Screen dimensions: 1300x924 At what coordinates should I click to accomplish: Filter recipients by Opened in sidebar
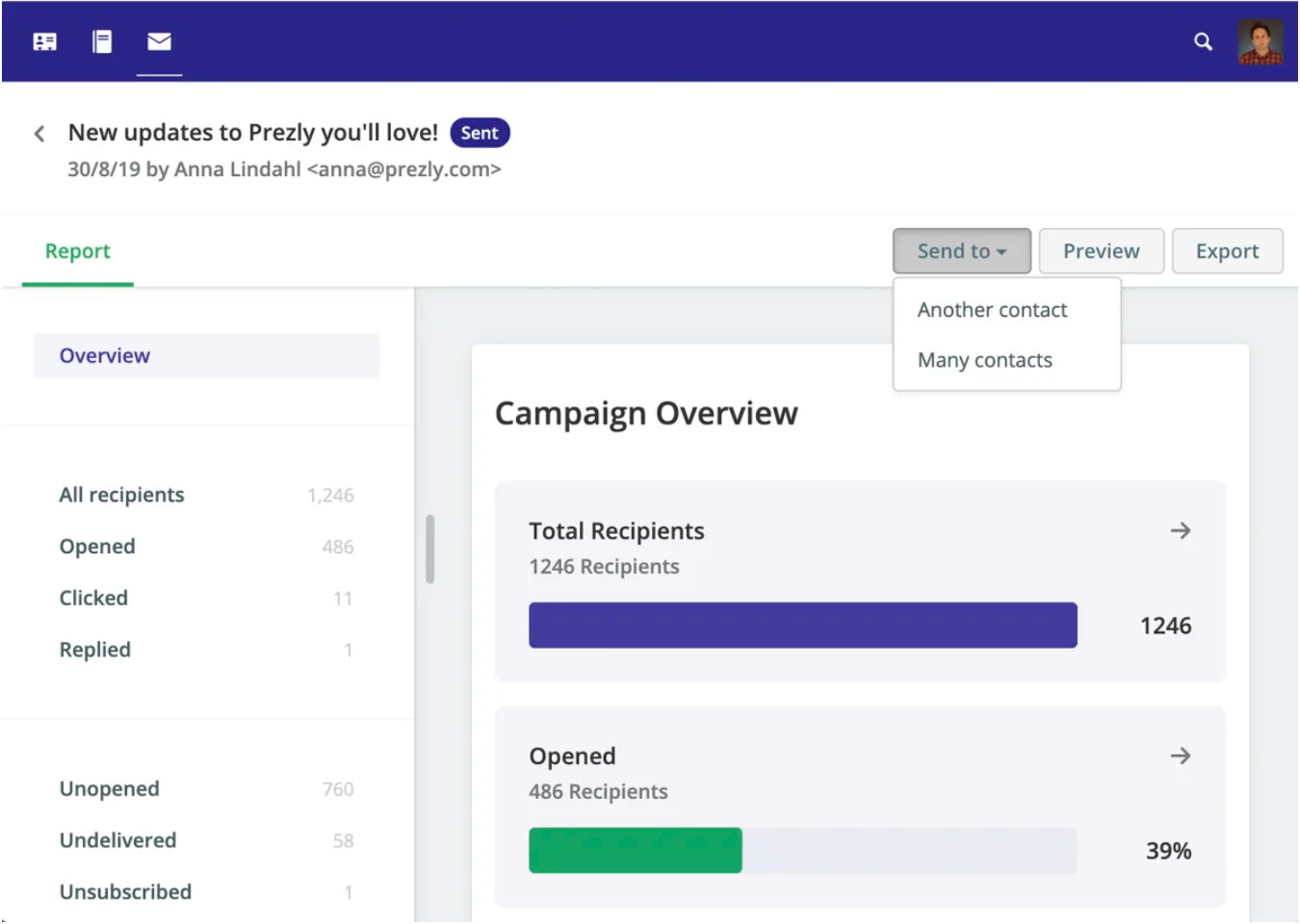click(97, 547)
